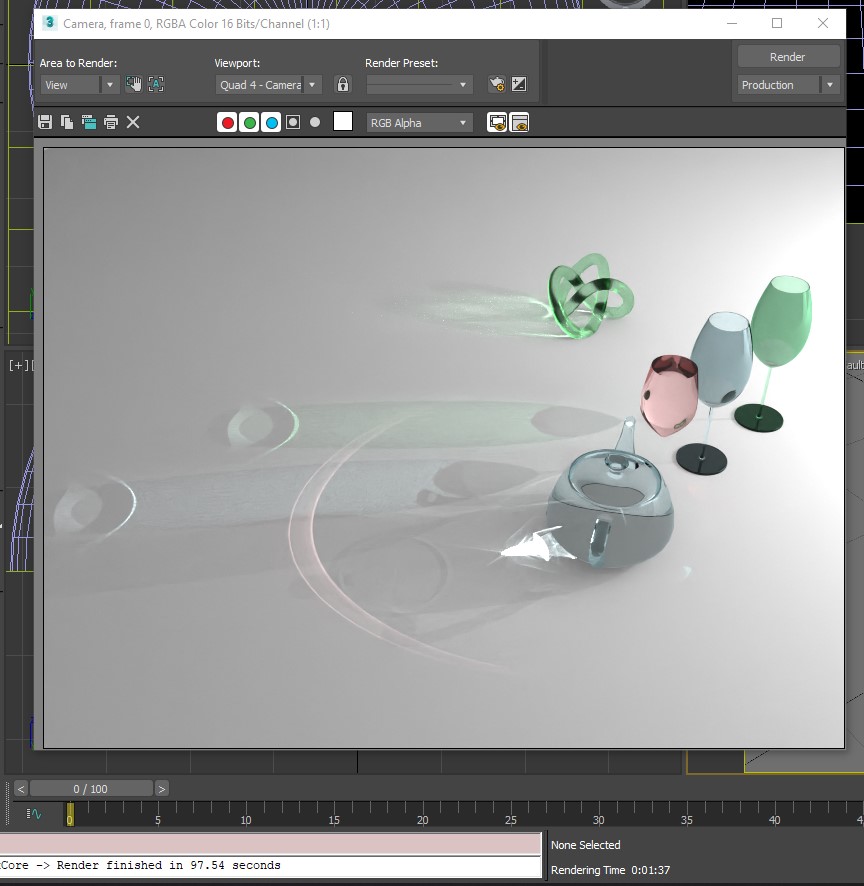Clear the rendered frame with X
Viewport: 864px width, 886px height.
[133, 122]
